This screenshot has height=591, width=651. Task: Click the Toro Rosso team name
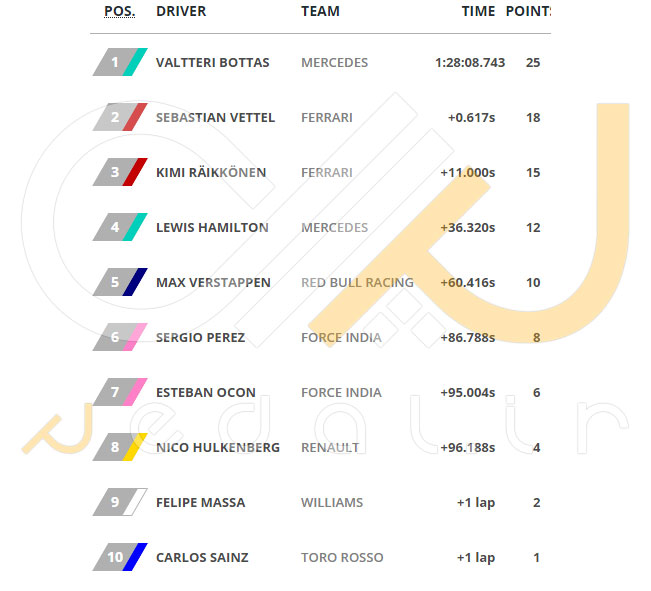point(342,557)
